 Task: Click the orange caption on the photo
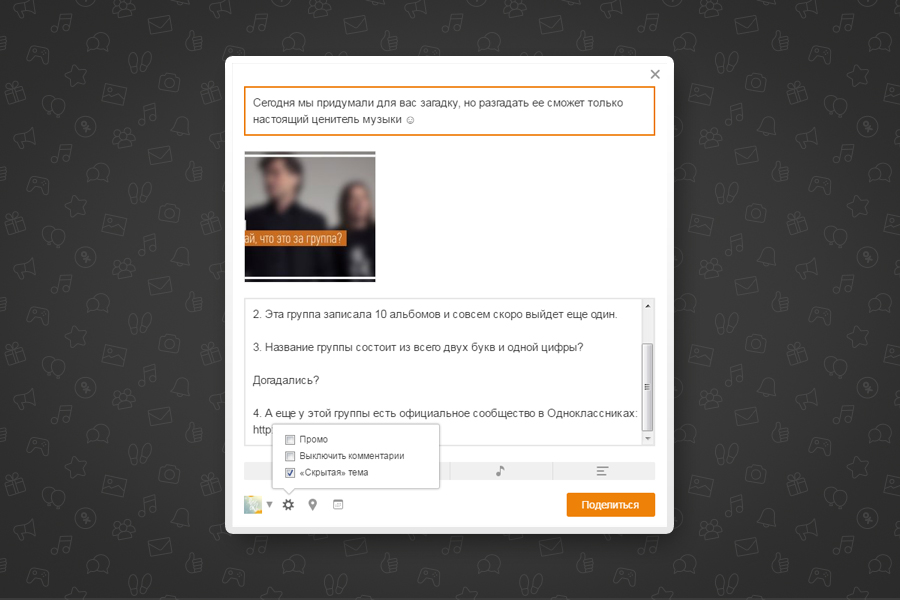(295, 239)
